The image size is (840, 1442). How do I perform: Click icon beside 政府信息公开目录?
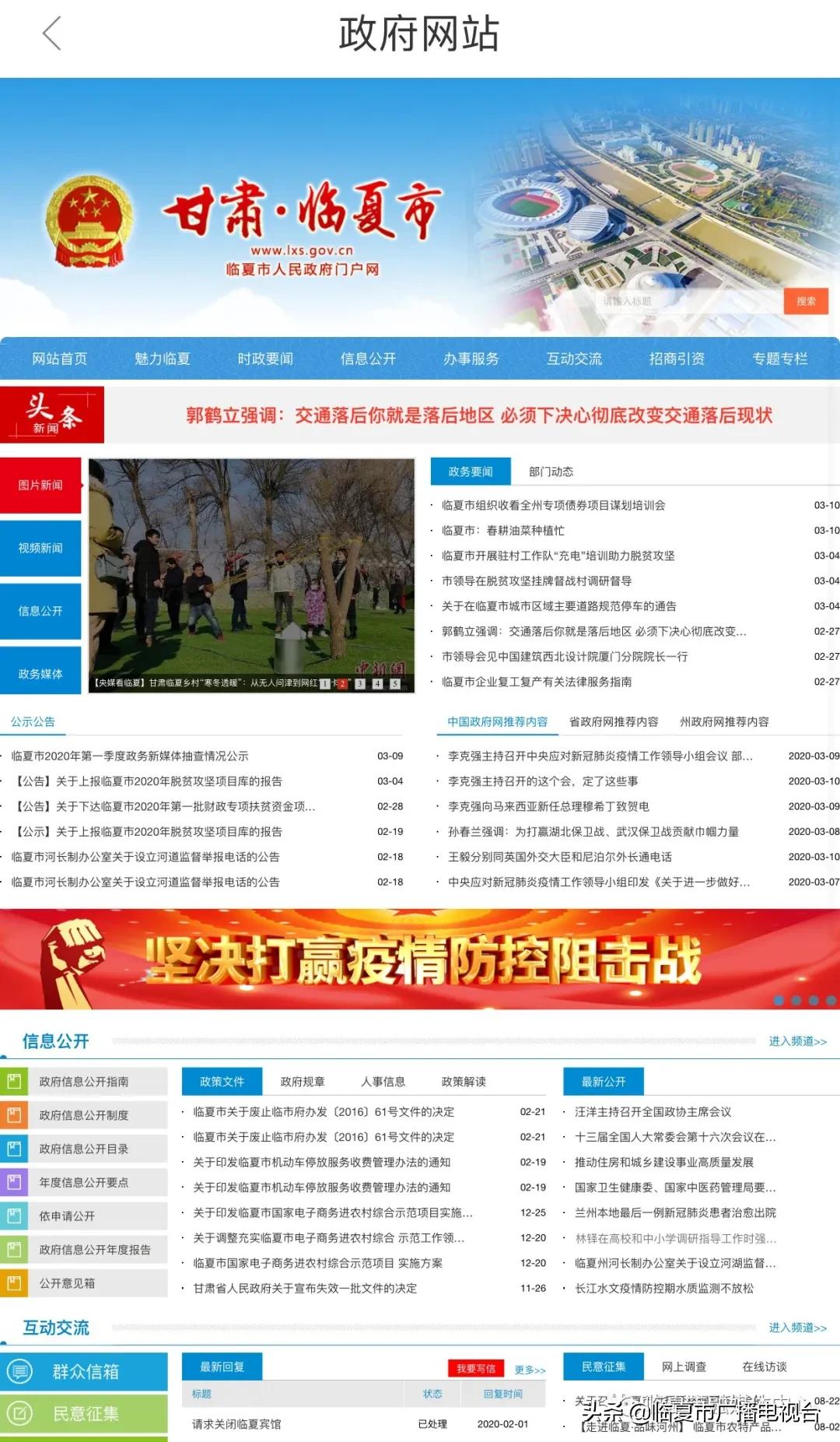(x=13, y=1148)
